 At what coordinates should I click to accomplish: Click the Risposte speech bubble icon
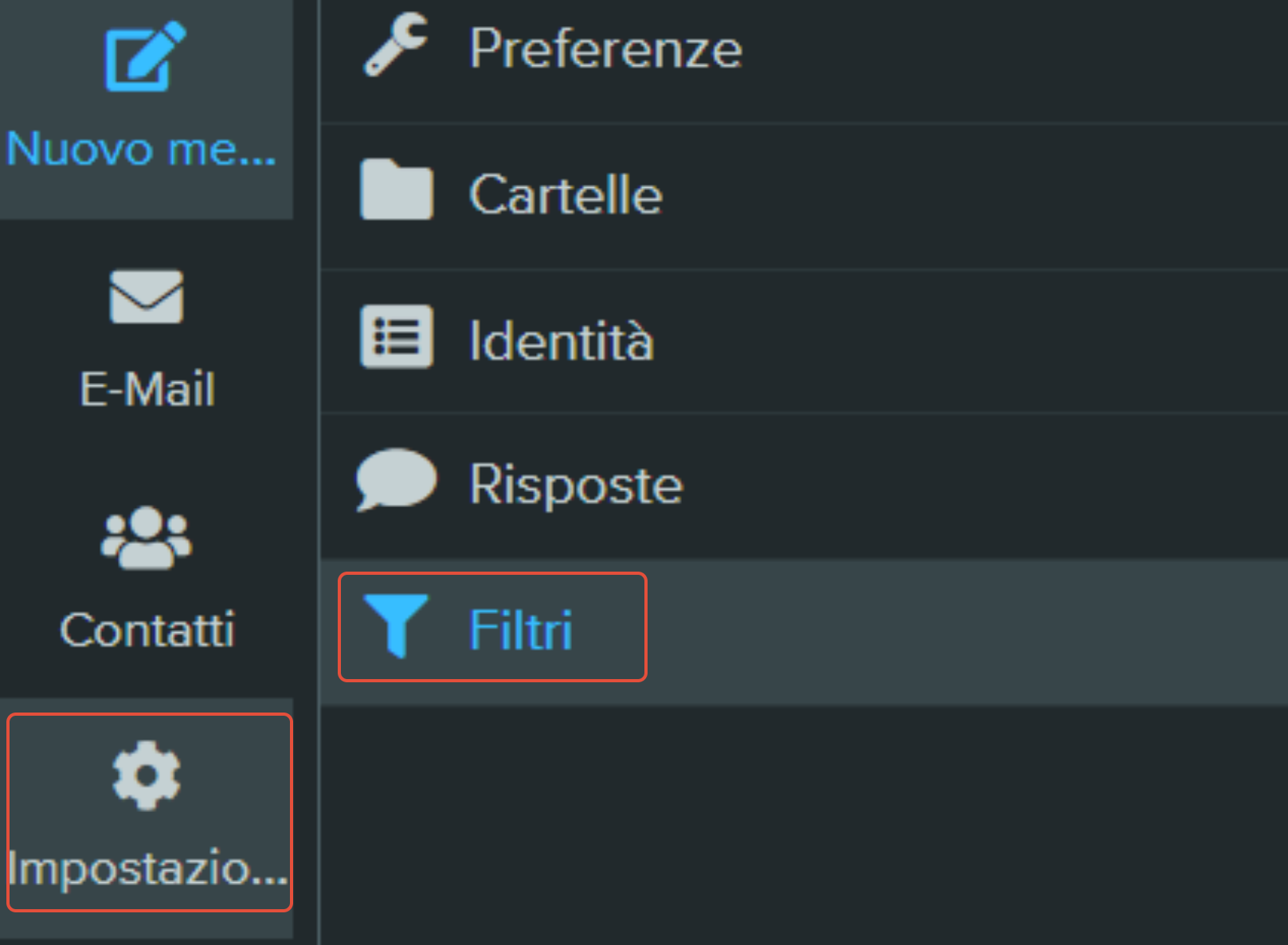coord(396,479)
